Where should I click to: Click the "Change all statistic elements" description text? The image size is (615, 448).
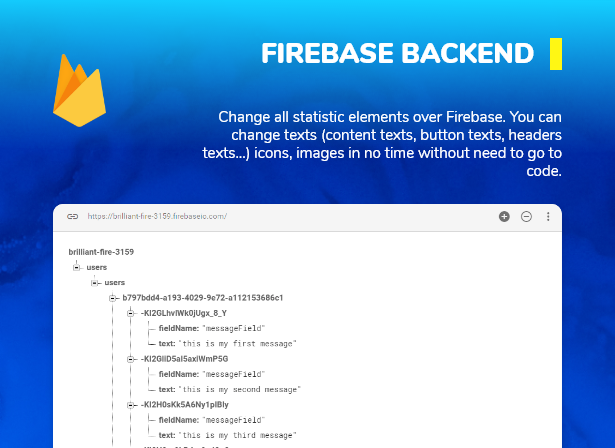tap(382, 144)
